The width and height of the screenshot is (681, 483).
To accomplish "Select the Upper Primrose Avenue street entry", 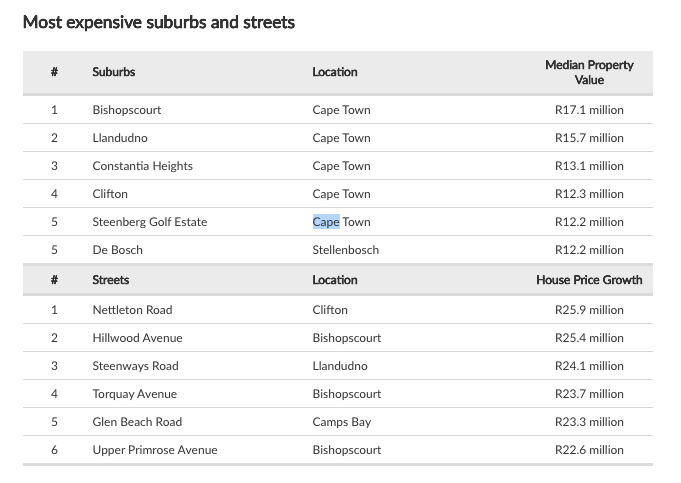I will tap(154, 450).
